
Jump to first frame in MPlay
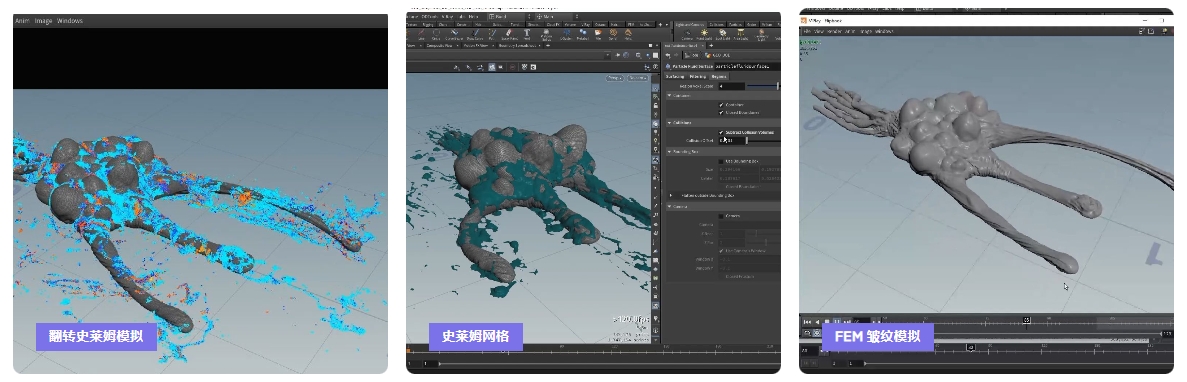coord(807,321)
